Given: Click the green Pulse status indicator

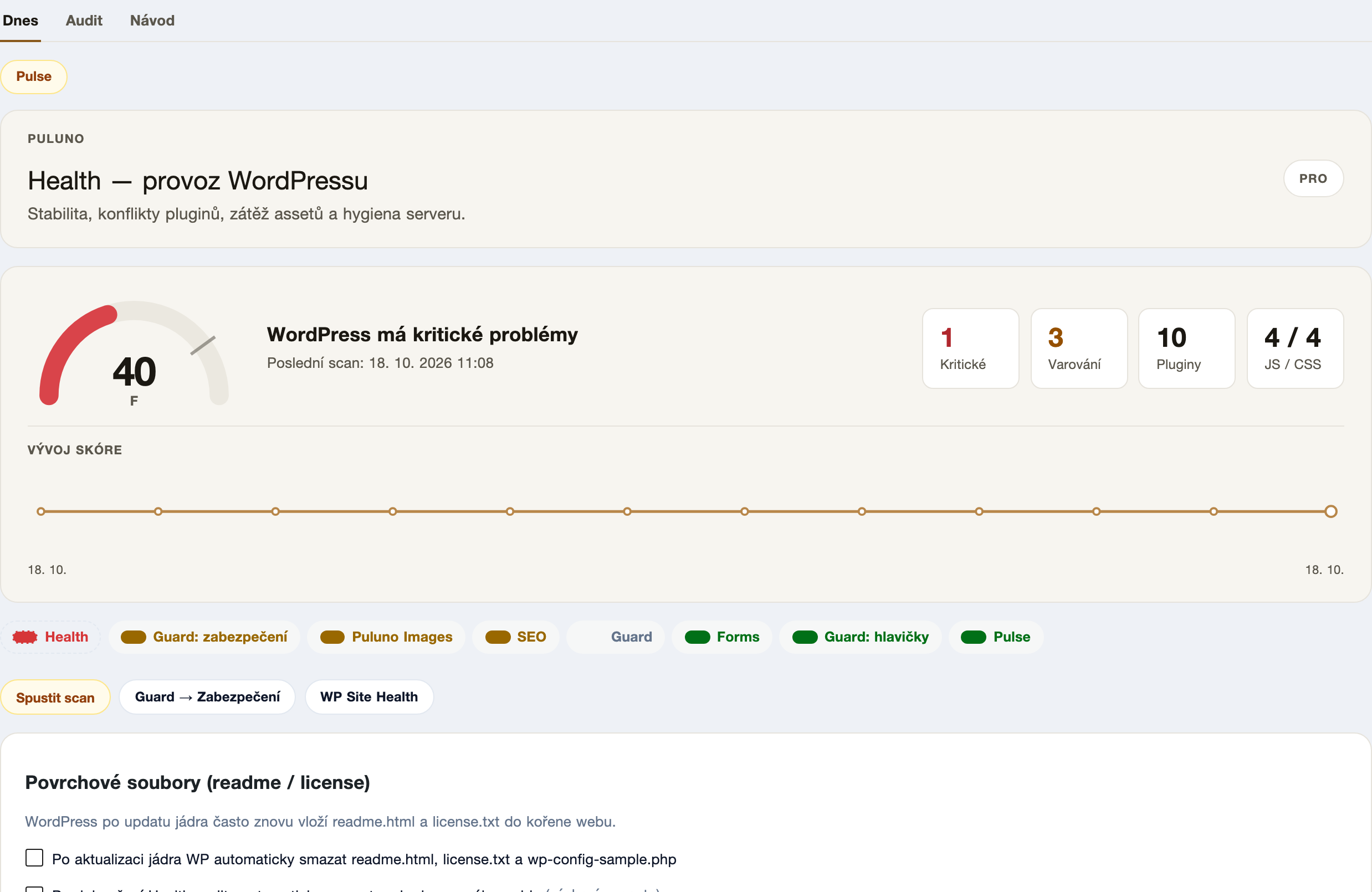Looking at the screenshot, I should [973, 637].
